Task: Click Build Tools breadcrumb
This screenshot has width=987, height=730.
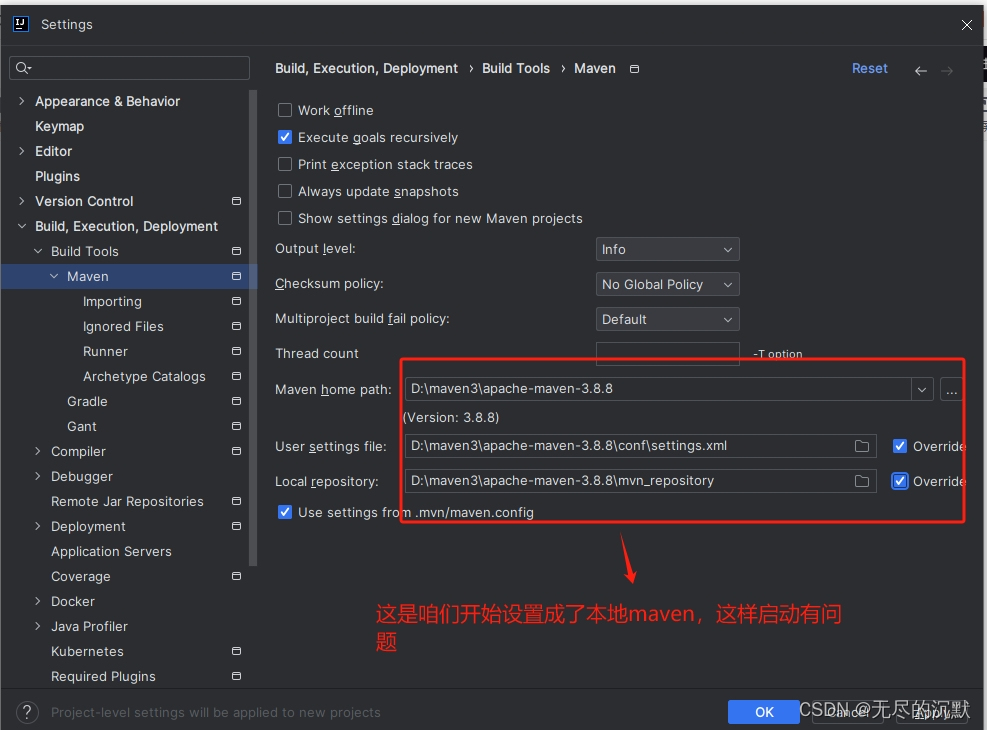Action: [x=516, y=69]
